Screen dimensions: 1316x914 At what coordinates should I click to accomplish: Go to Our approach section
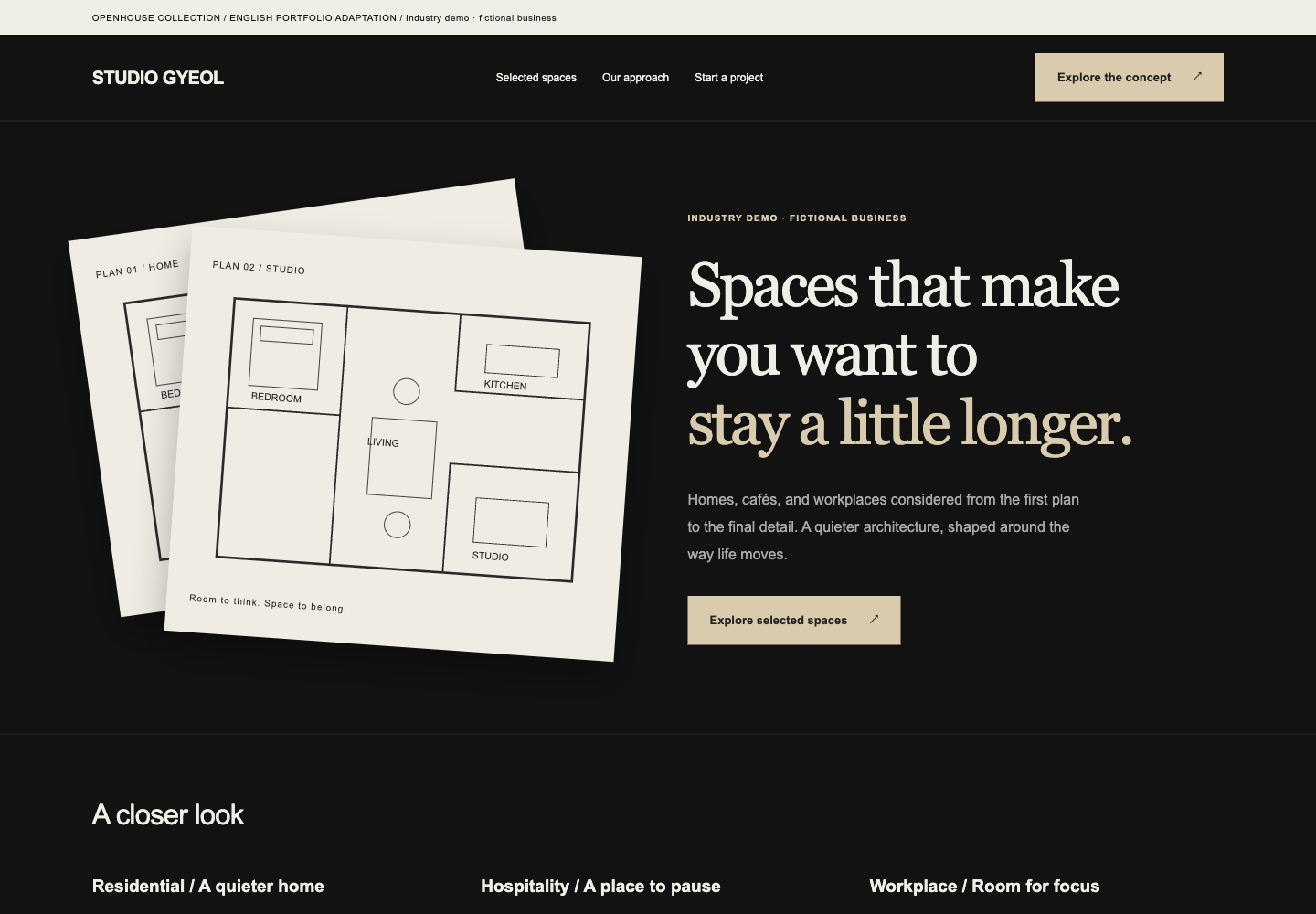[x=635, y=78]
